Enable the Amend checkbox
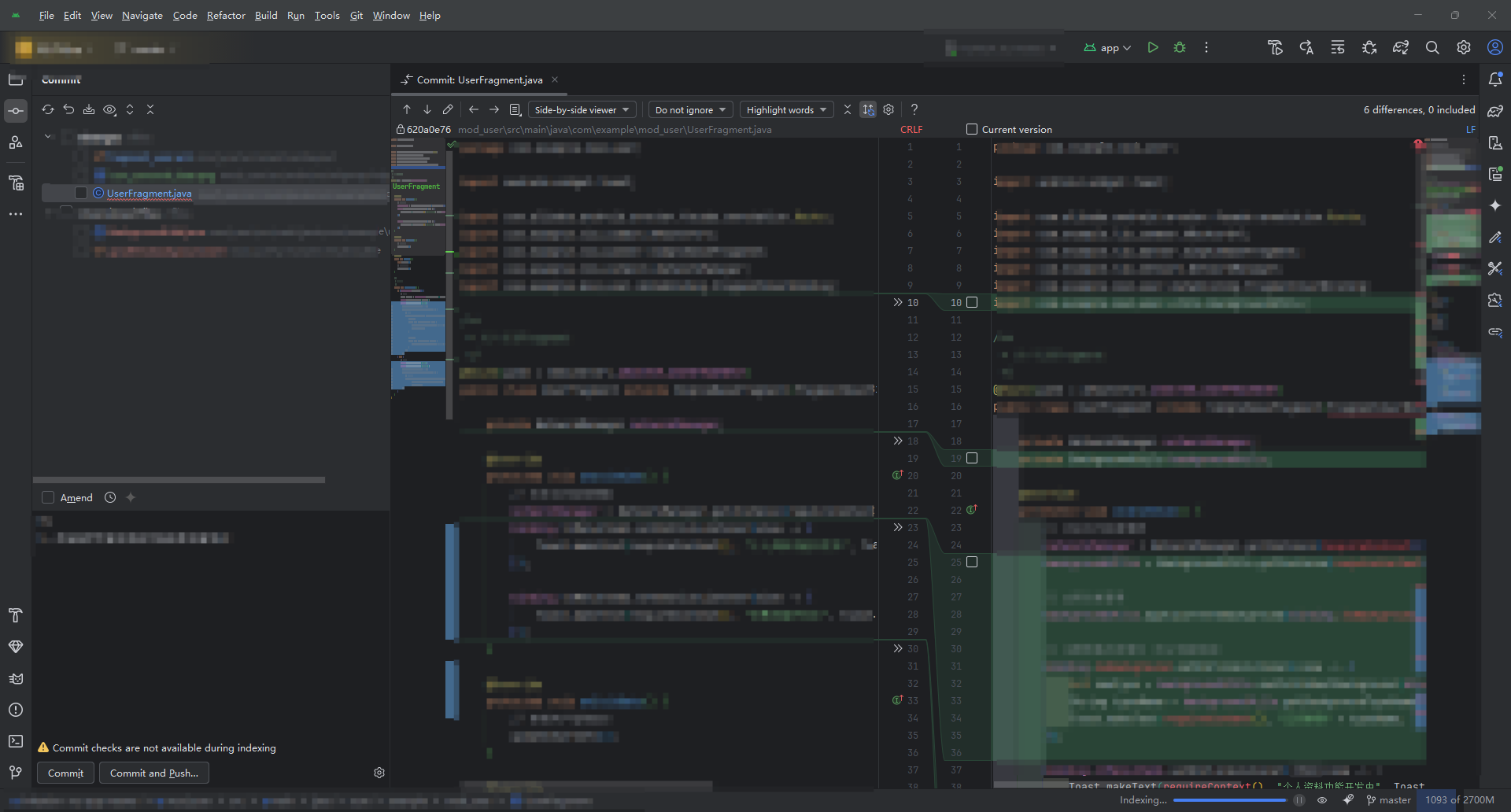The image size is (1511, 812). point(47,497)
